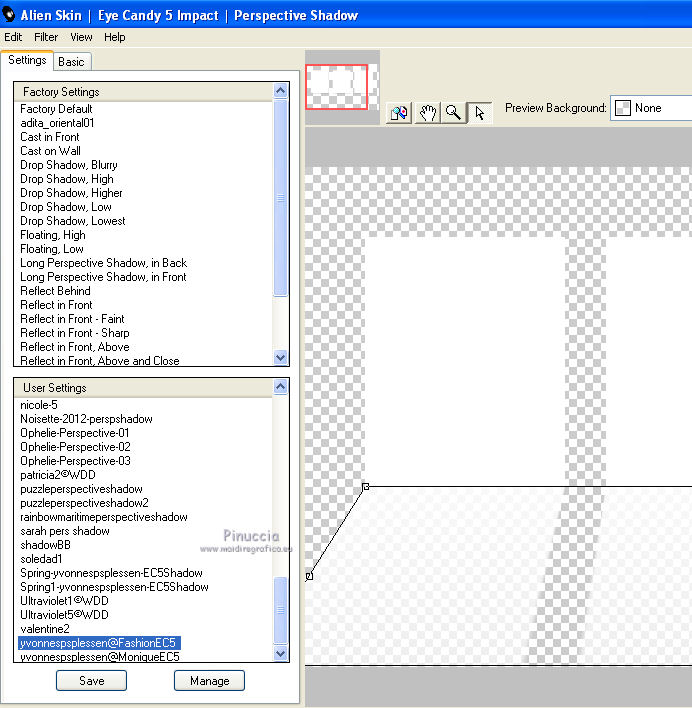
Task: Select valentine2 user setting
Action: coord(45,629)
